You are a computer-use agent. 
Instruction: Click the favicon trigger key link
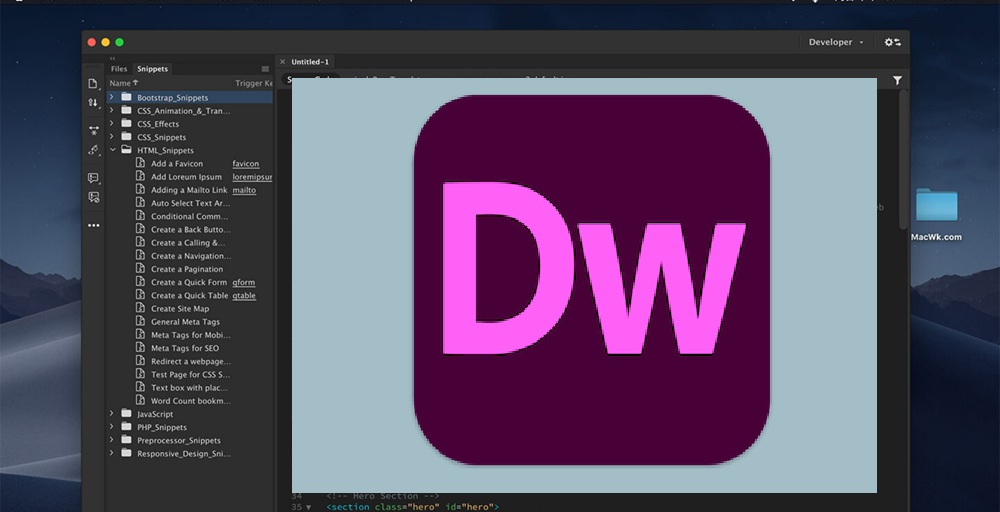[x=246, y=164]
